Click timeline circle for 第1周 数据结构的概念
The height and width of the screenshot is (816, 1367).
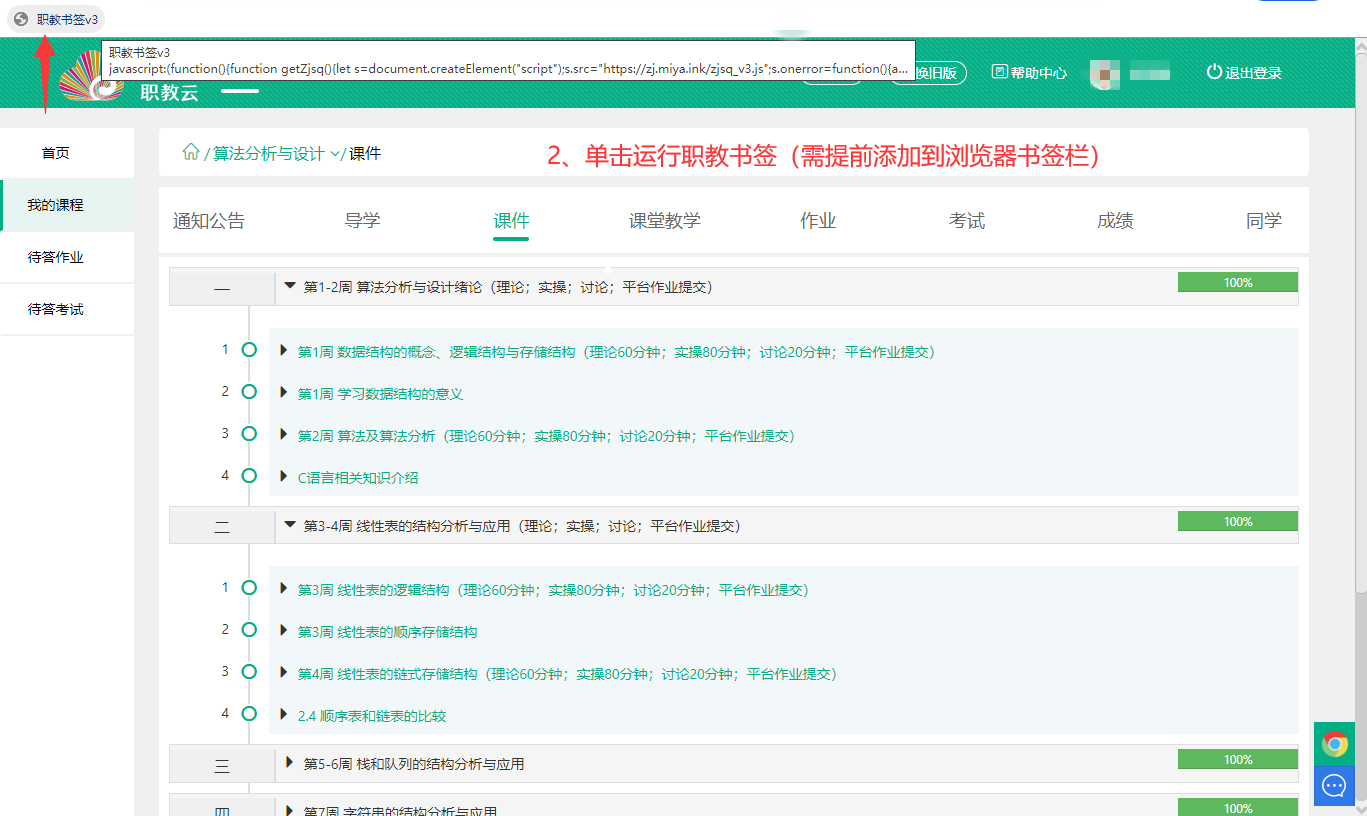[x=249, y=350]
